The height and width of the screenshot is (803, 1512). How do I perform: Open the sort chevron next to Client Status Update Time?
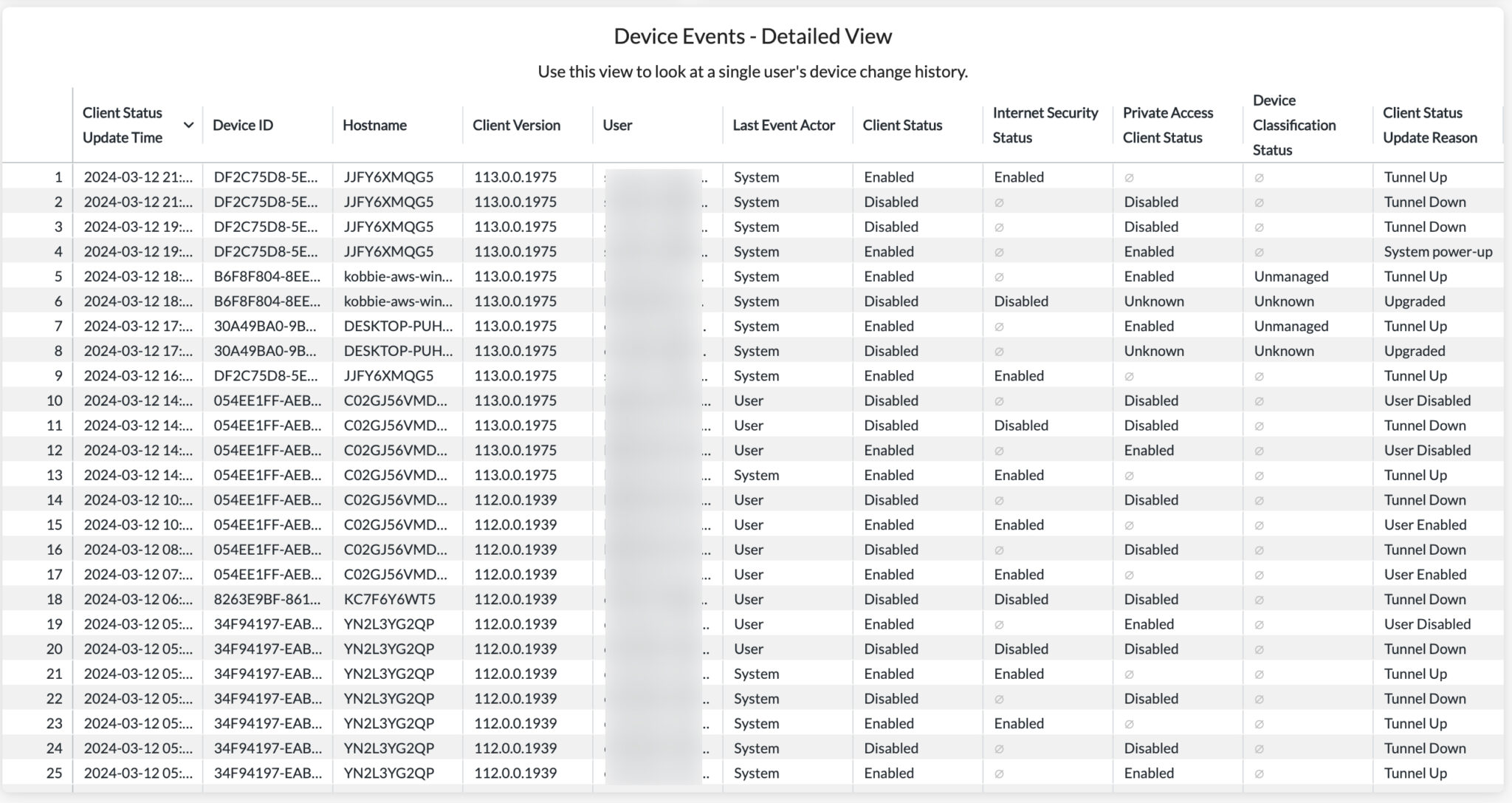[x=190, y=125]
